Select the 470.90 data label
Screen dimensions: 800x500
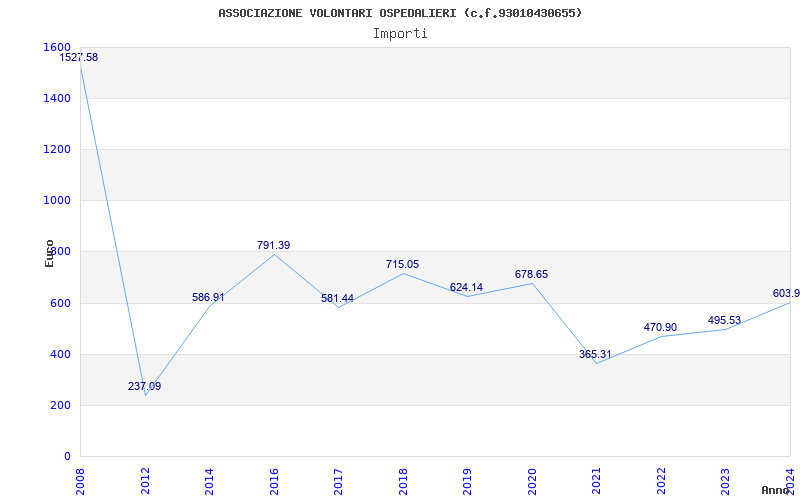660,328
